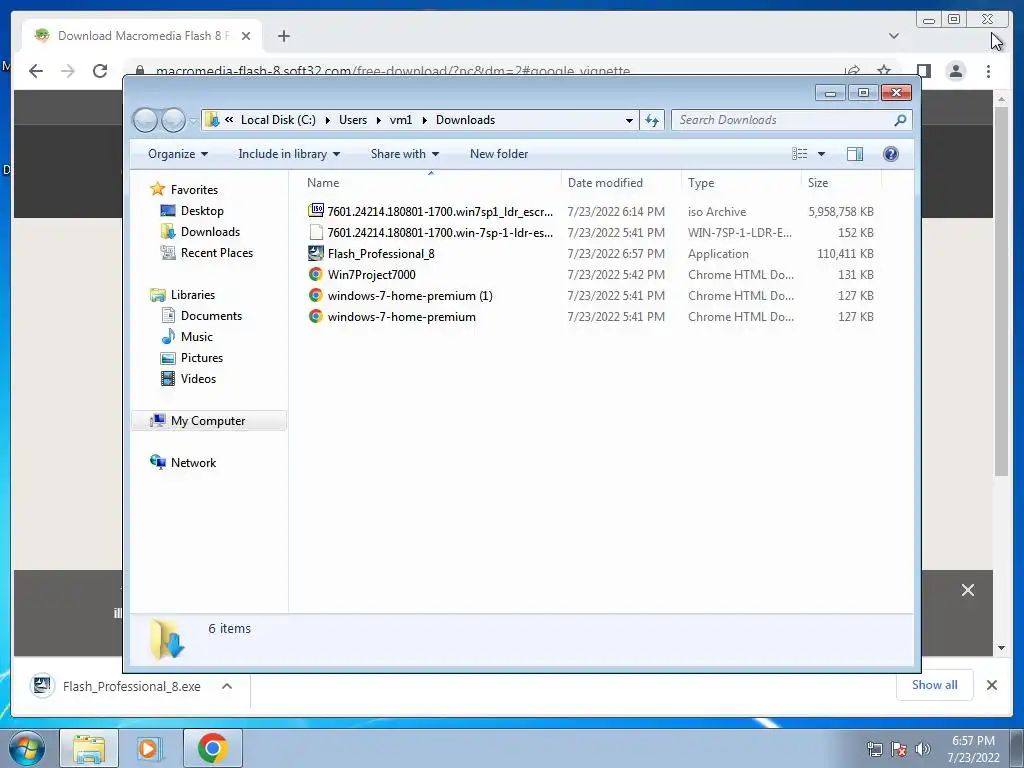This screenshot has width=1024, height=768.
Task: Sort by Date modified column header
Action: pyautogui.click(x=620, y=183)
